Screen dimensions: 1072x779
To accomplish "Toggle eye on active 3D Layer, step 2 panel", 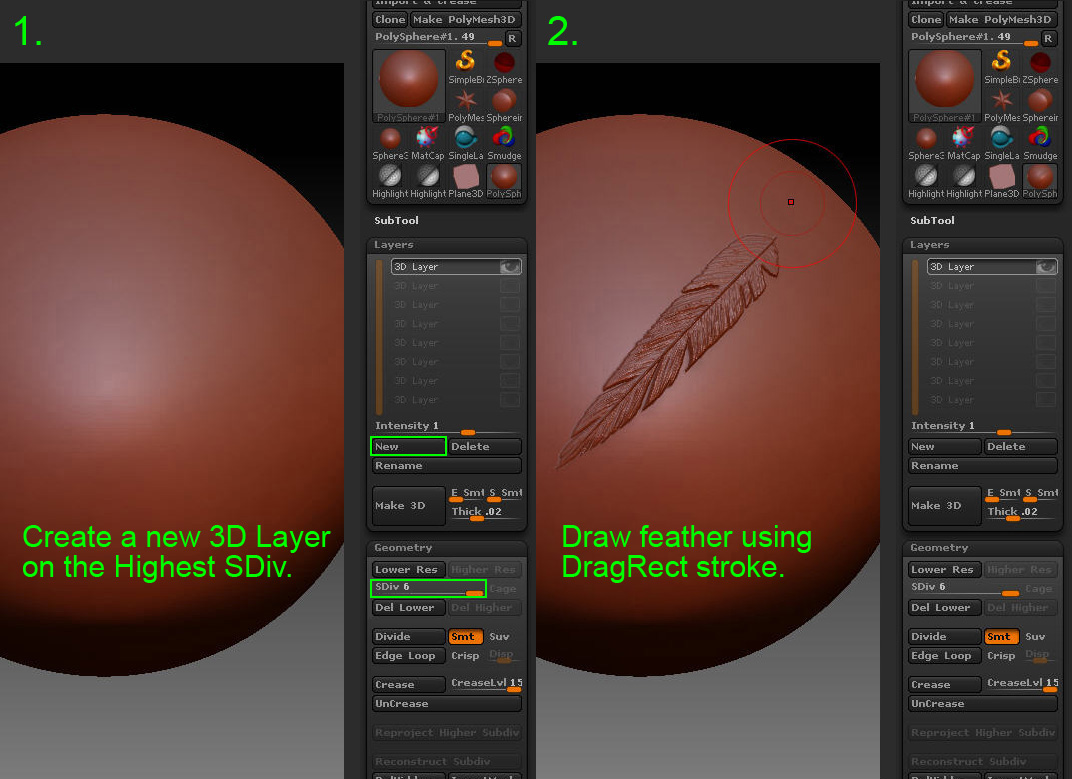I will pos(1046,267).
